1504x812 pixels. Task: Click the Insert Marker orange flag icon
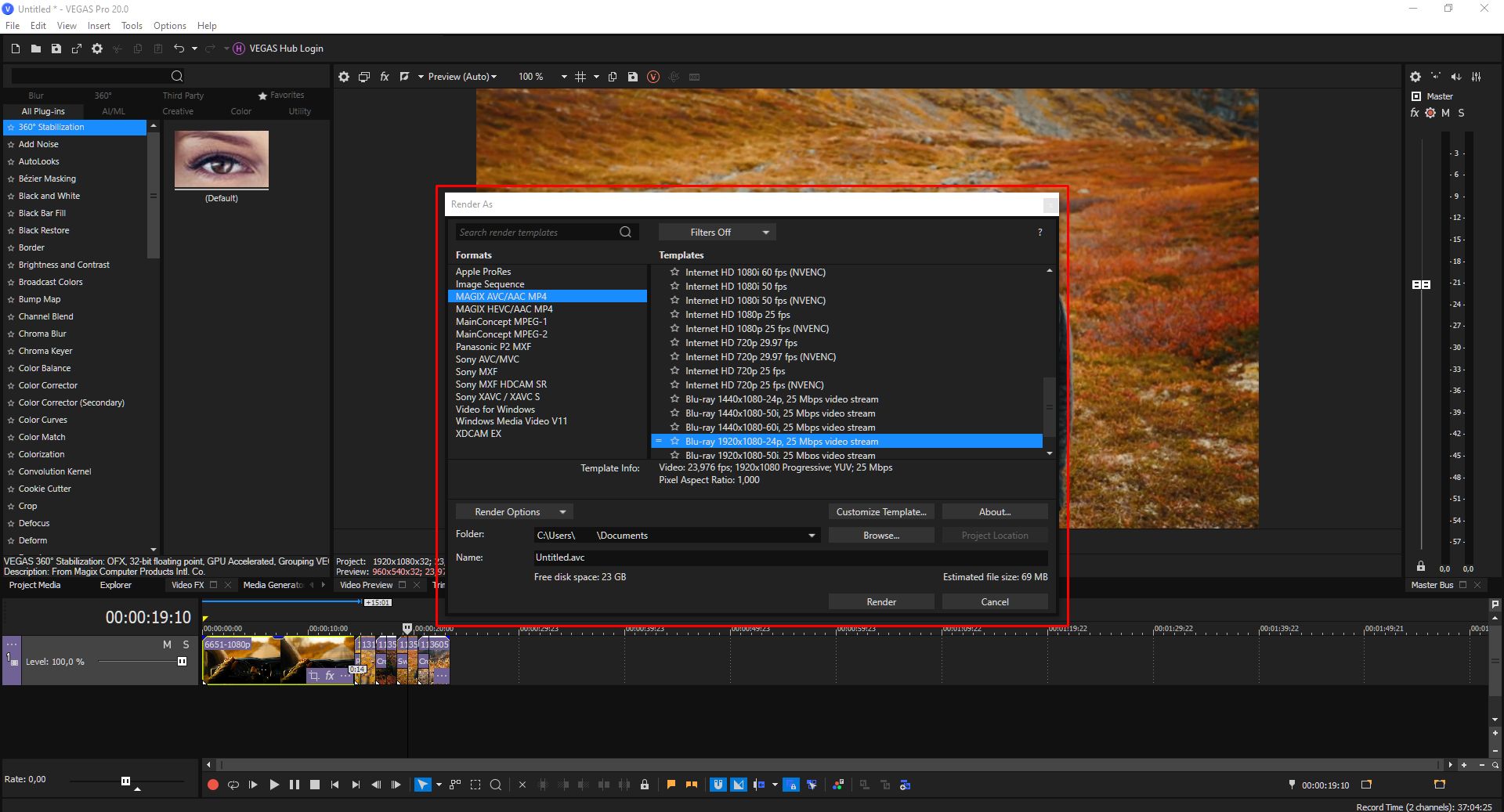tap(671, 785)
